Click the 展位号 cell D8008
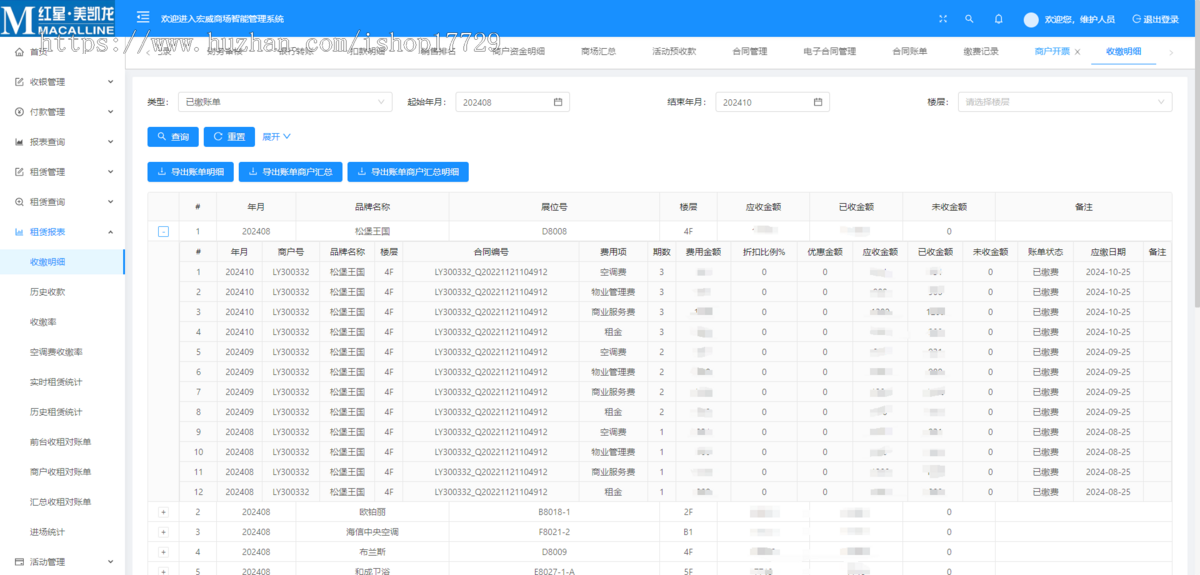1200x575 pixels. coord(555,231)
